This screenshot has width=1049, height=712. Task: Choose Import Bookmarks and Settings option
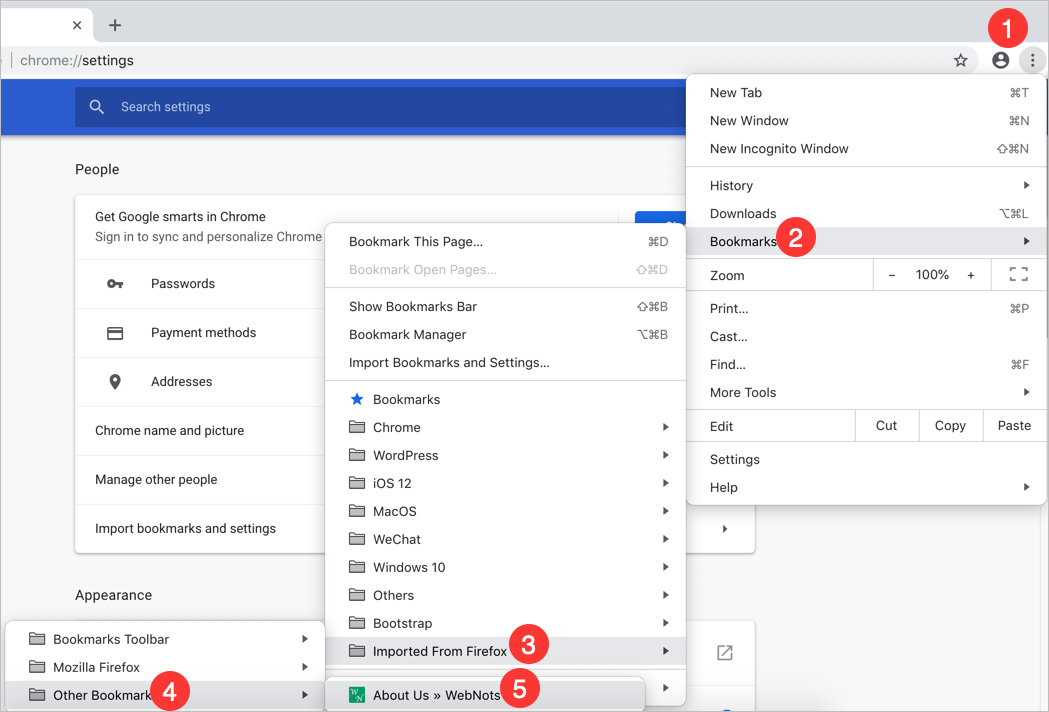[x=449, y=363]
